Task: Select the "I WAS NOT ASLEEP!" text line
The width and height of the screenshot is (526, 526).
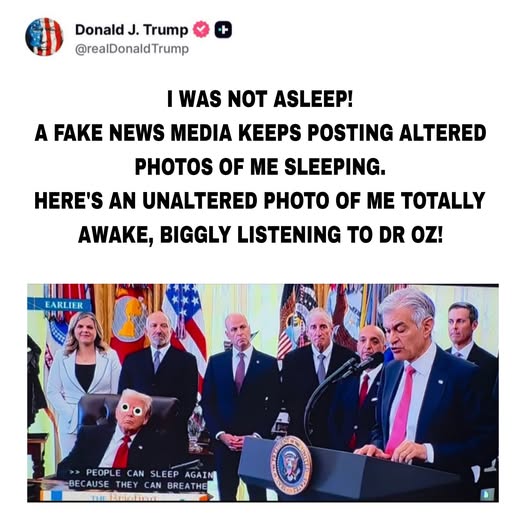Action: tap(260, 99)
